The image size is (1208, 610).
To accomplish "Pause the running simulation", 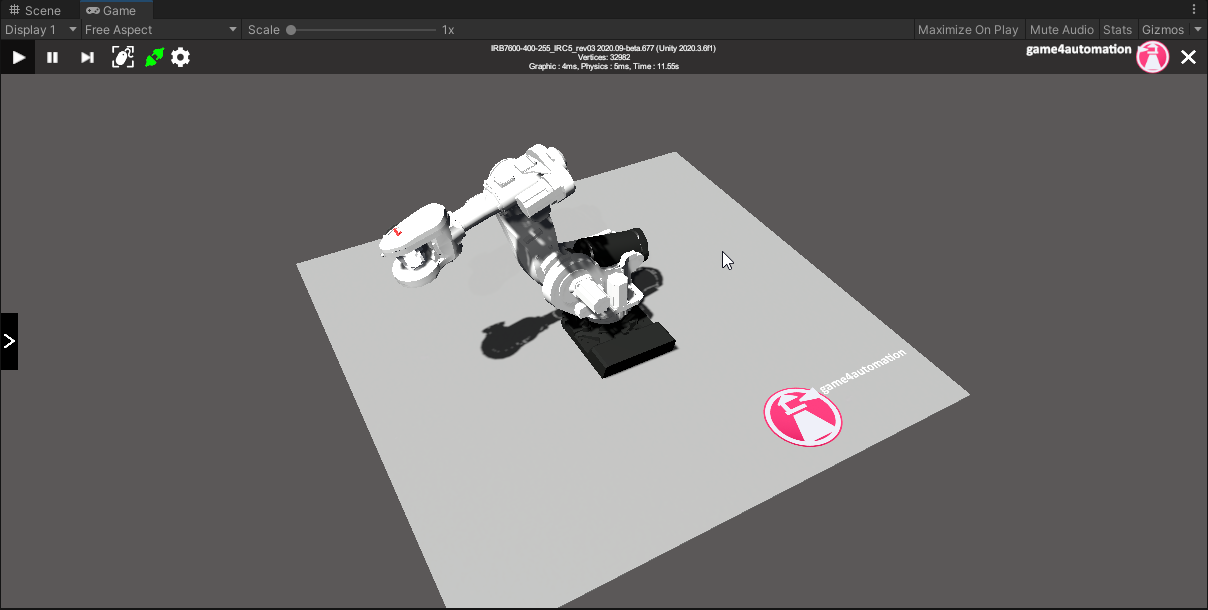I will pos(52,57).
